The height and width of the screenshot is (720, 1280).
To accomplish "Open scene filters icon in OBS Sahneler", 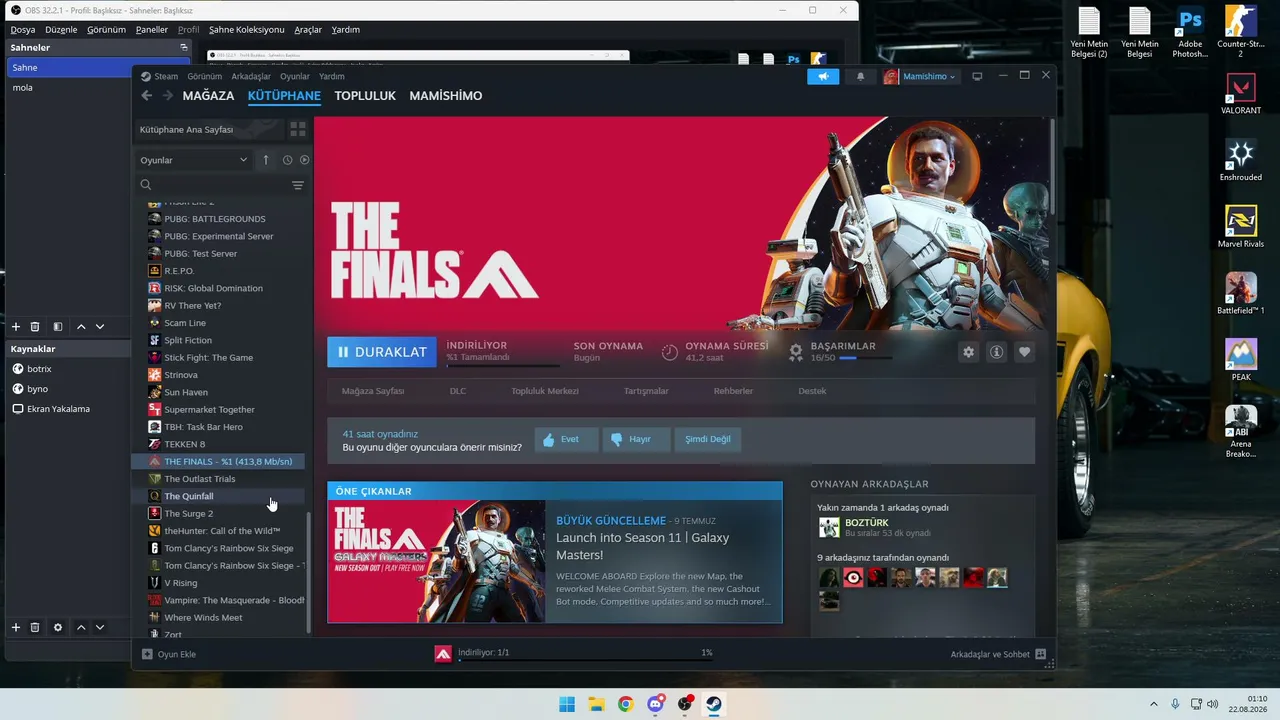I will [x=58, y=327].
